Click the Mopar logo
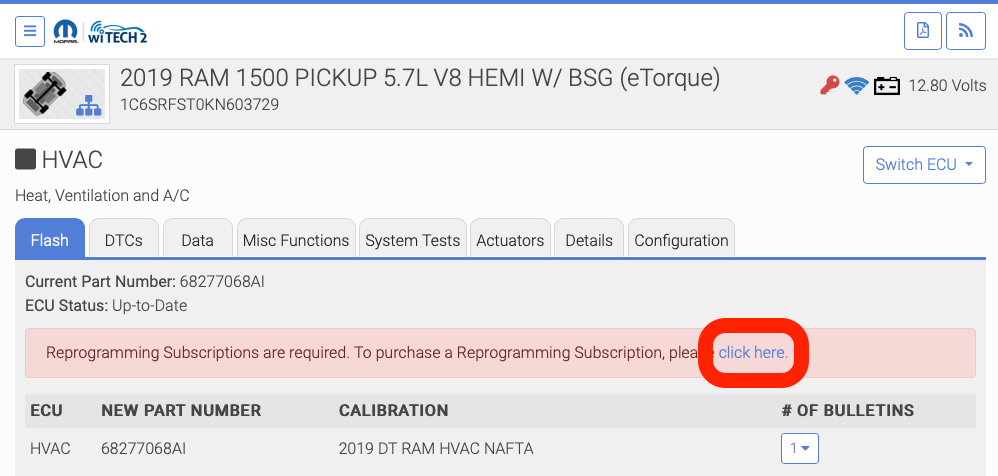The image size is (998, 476). pyautogui.click(x=67, y=31)
